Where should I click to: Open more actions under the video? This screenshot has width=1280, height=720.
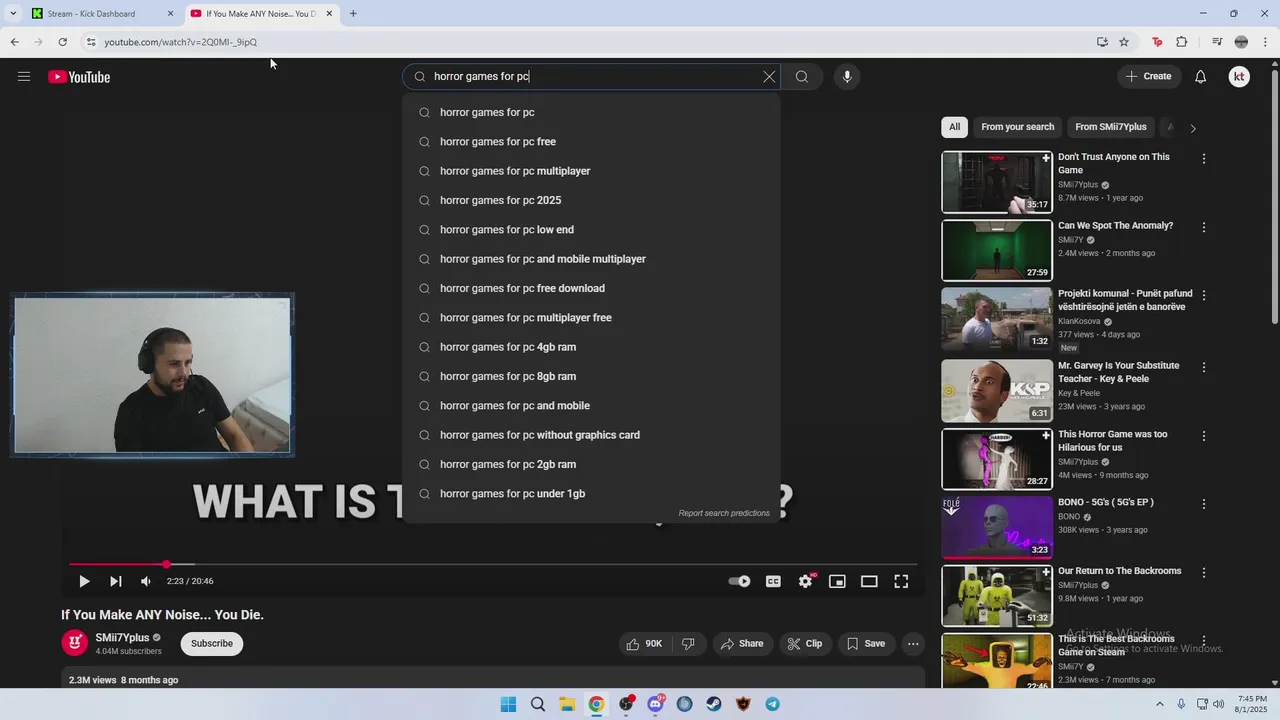[913, 644]
